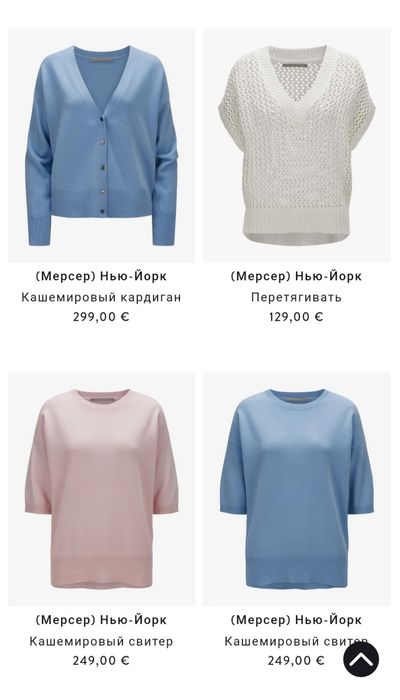The image size is (400, 700).
Task: Click the 'Перетягивать' product title
Action: tap(296, 297)
